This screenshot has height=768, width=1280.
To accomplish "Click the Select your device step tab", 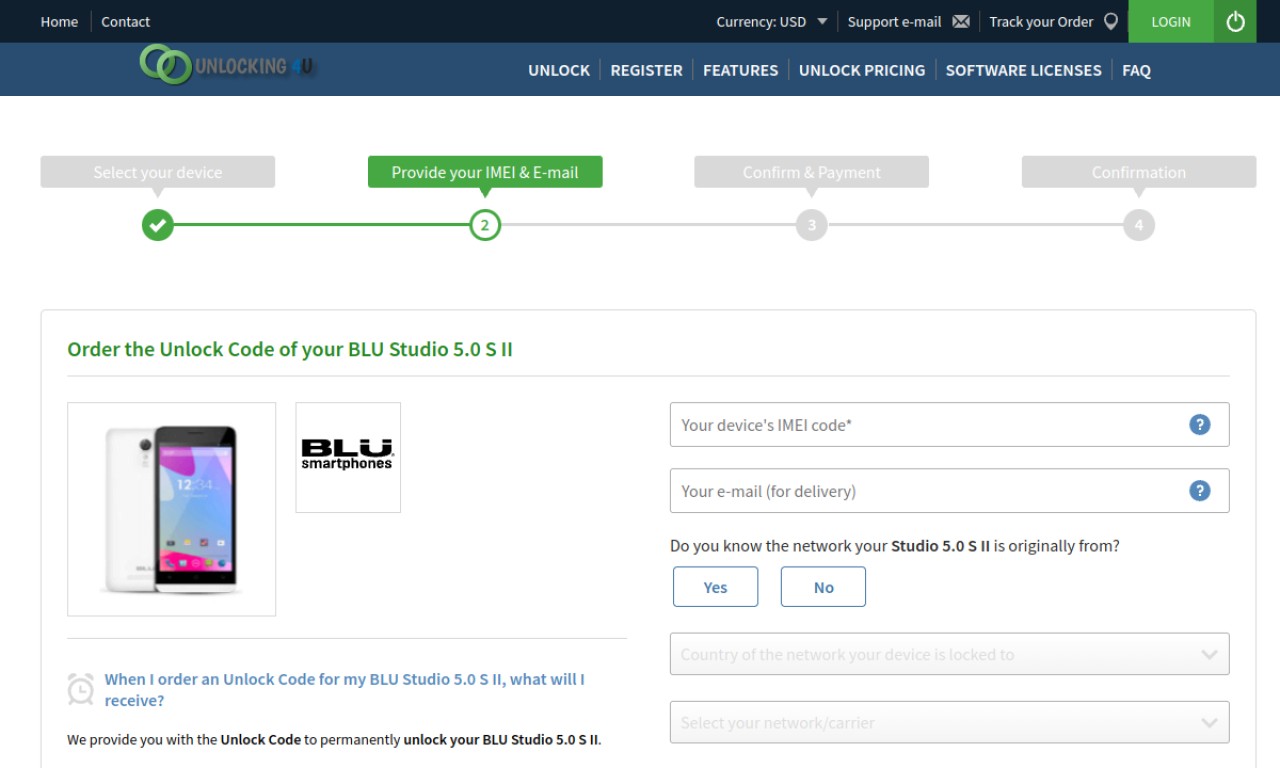I will 158,172.
